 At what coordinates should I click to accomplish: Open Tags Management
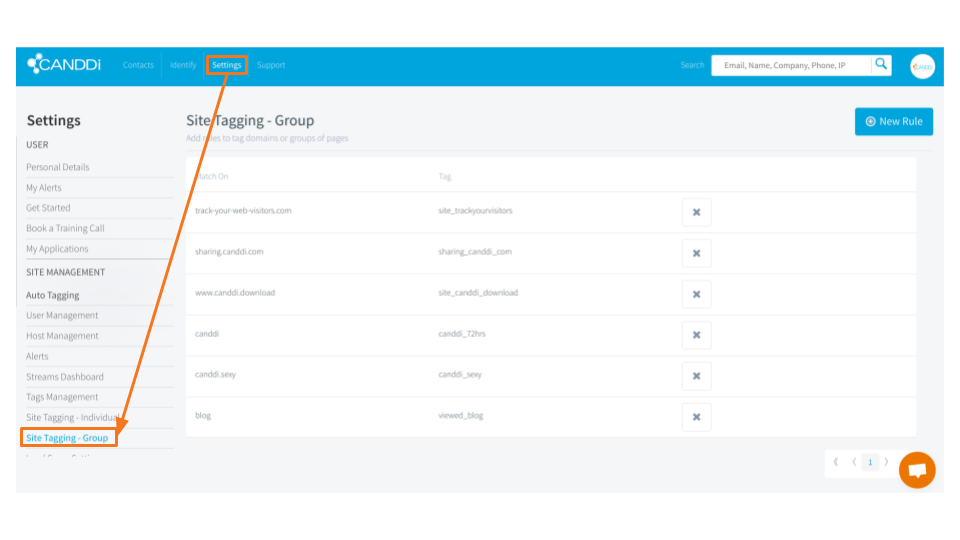coord(62,397)
